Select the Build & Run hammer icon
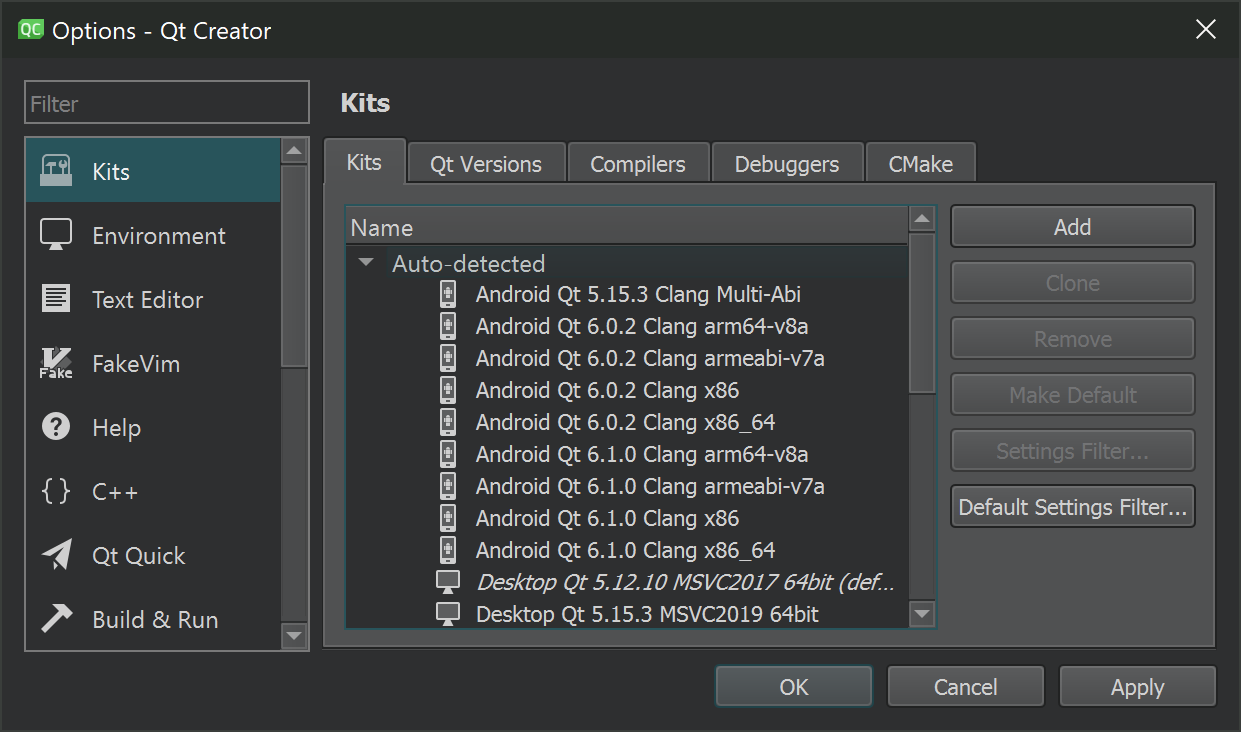 click(56, 619)
